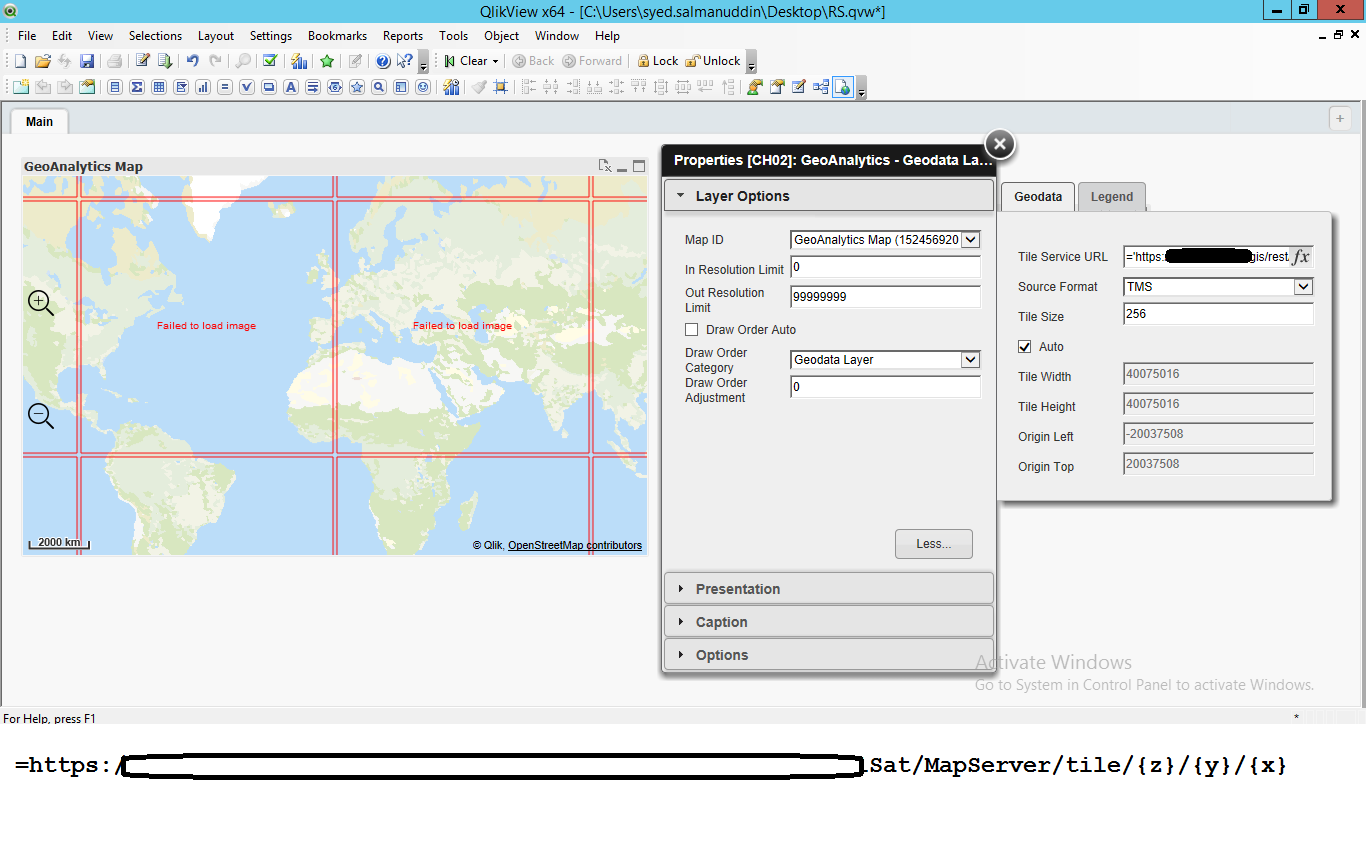This screenshot has height=844, width=1366.
Task: Zoom in on the GeoAnalytics map
Action: click(x=41, y=303)
